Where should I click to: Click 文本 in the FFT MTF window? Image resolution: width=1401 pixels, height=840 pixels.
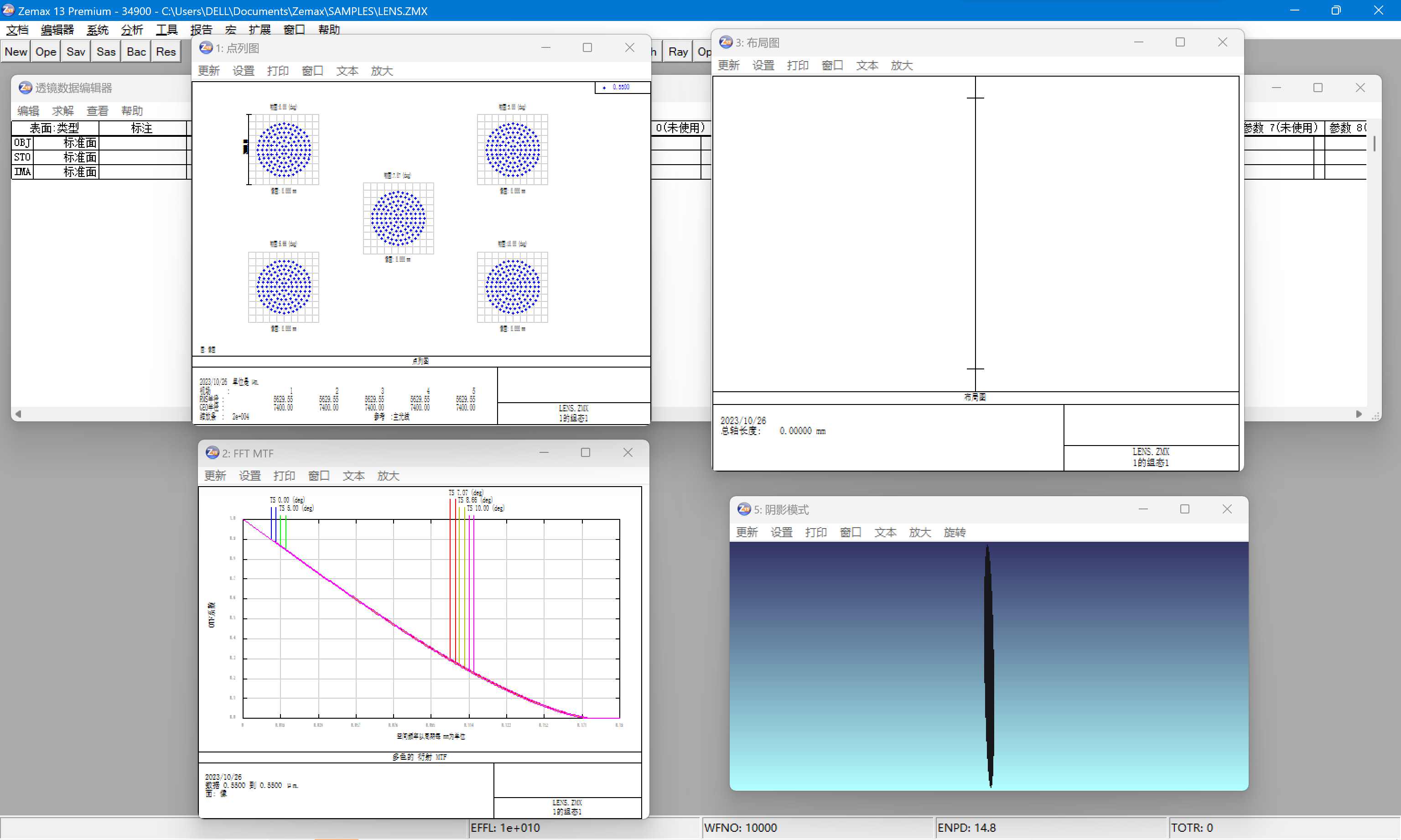[x=353, y=476]
